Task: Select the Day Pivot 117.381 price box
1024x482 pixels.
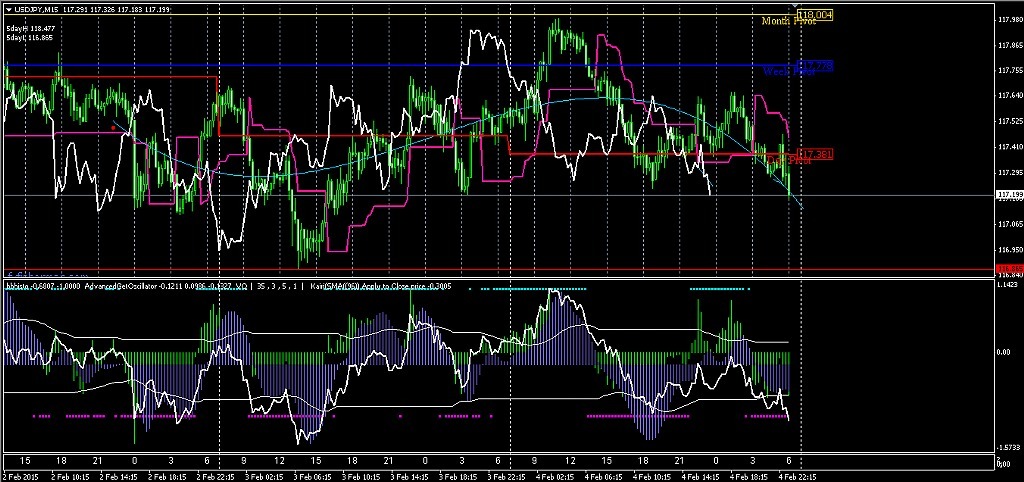Action: (816, 154)
